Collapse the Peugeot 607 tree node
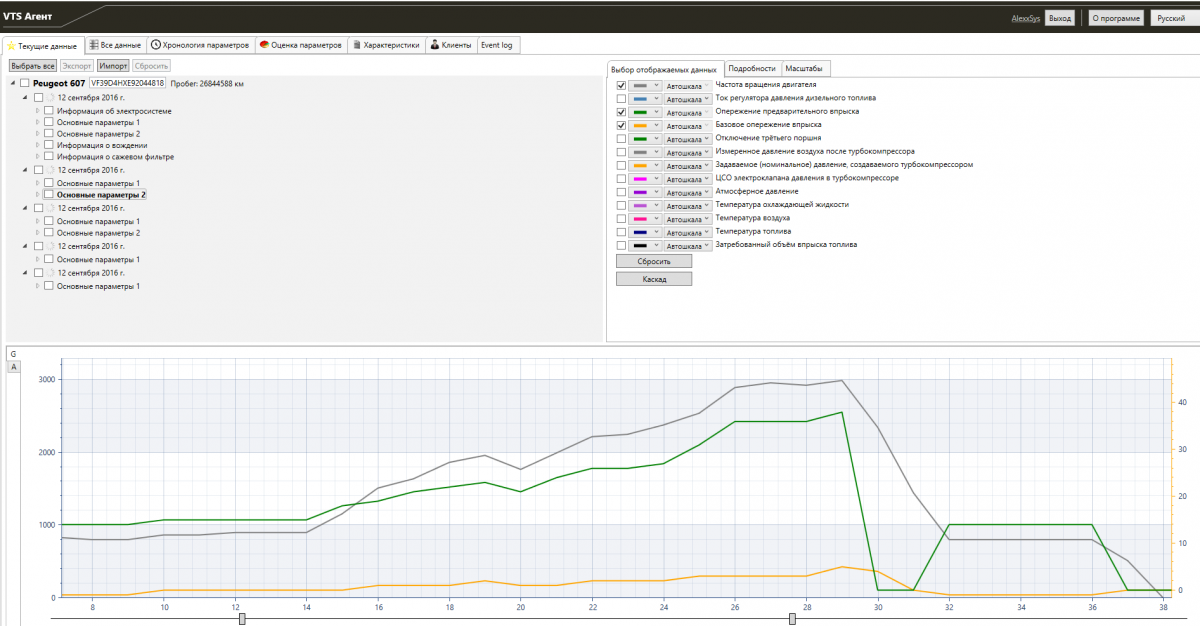Viewport: 1200px width, 626px height. click(x=12, y=83)
